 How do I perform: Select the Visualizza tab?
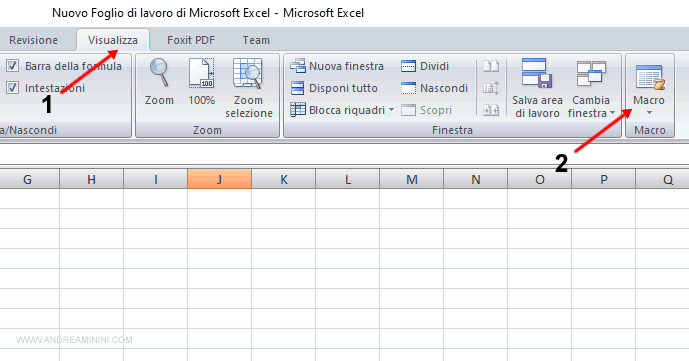(x=113, y=40)
